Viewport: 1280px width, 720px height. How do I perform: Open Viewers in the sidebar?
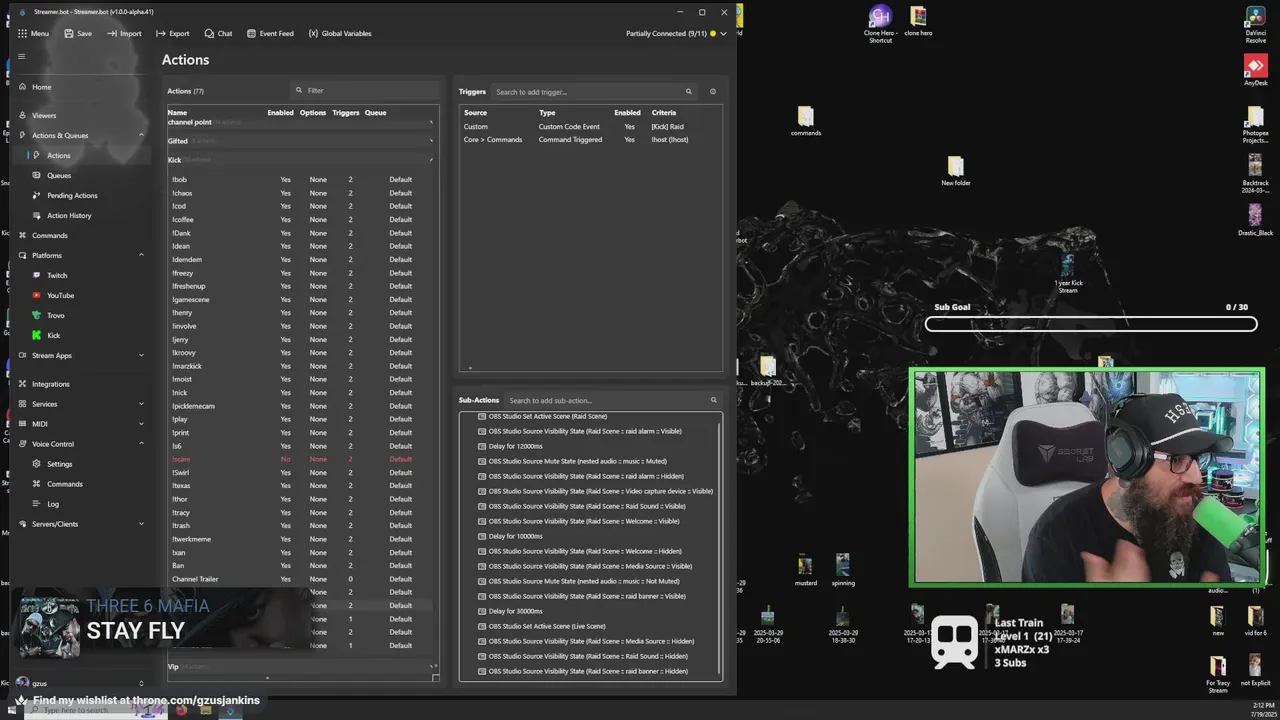(x=44, y=115)
